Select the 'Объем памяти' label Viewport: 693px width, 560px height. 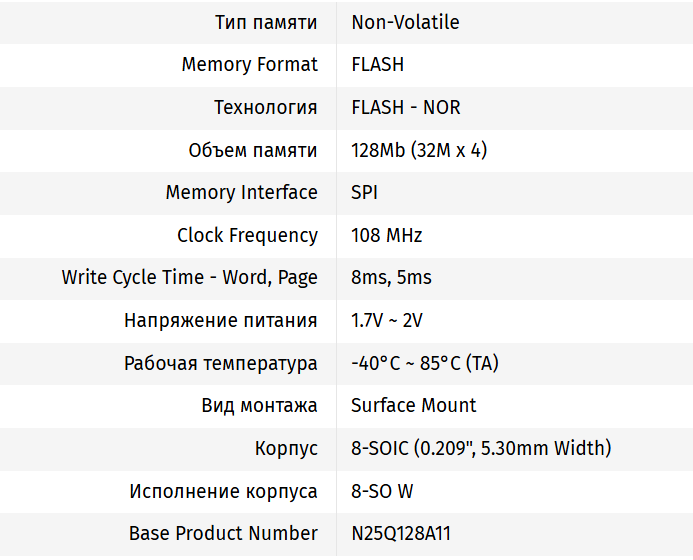pyautogui.click(x=253, y=150)
